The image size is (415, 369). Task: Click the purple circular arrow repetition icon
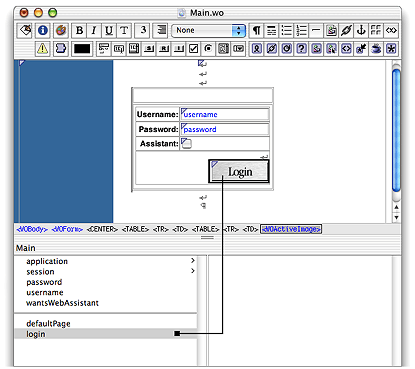(x=286, y=49)
